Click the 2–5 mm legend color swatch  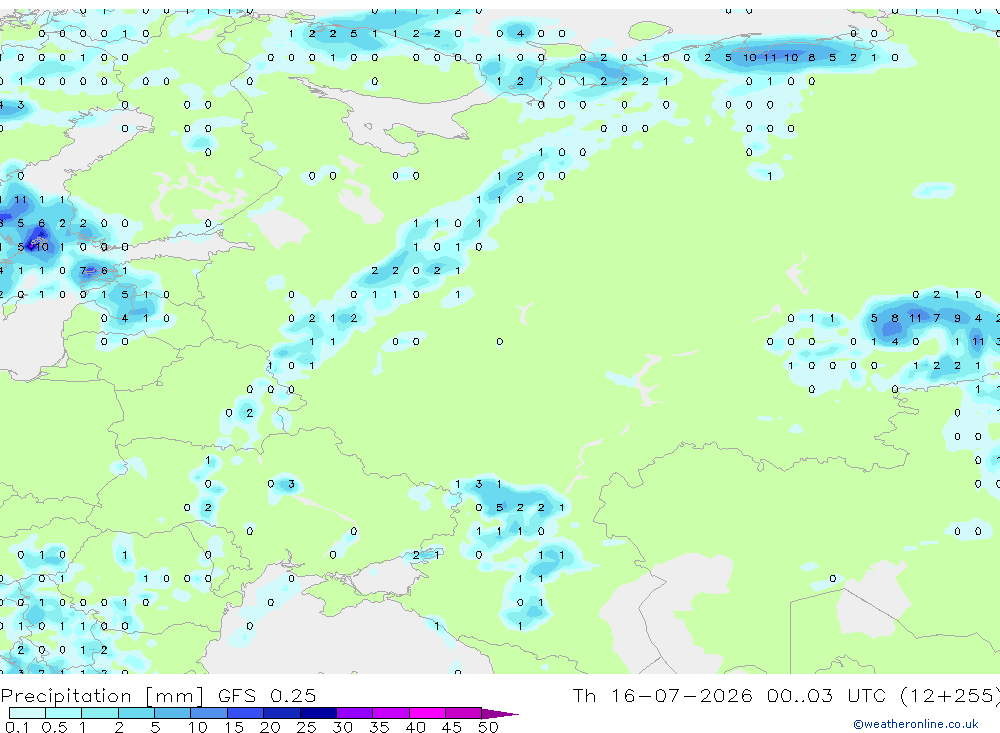(136, 713)
